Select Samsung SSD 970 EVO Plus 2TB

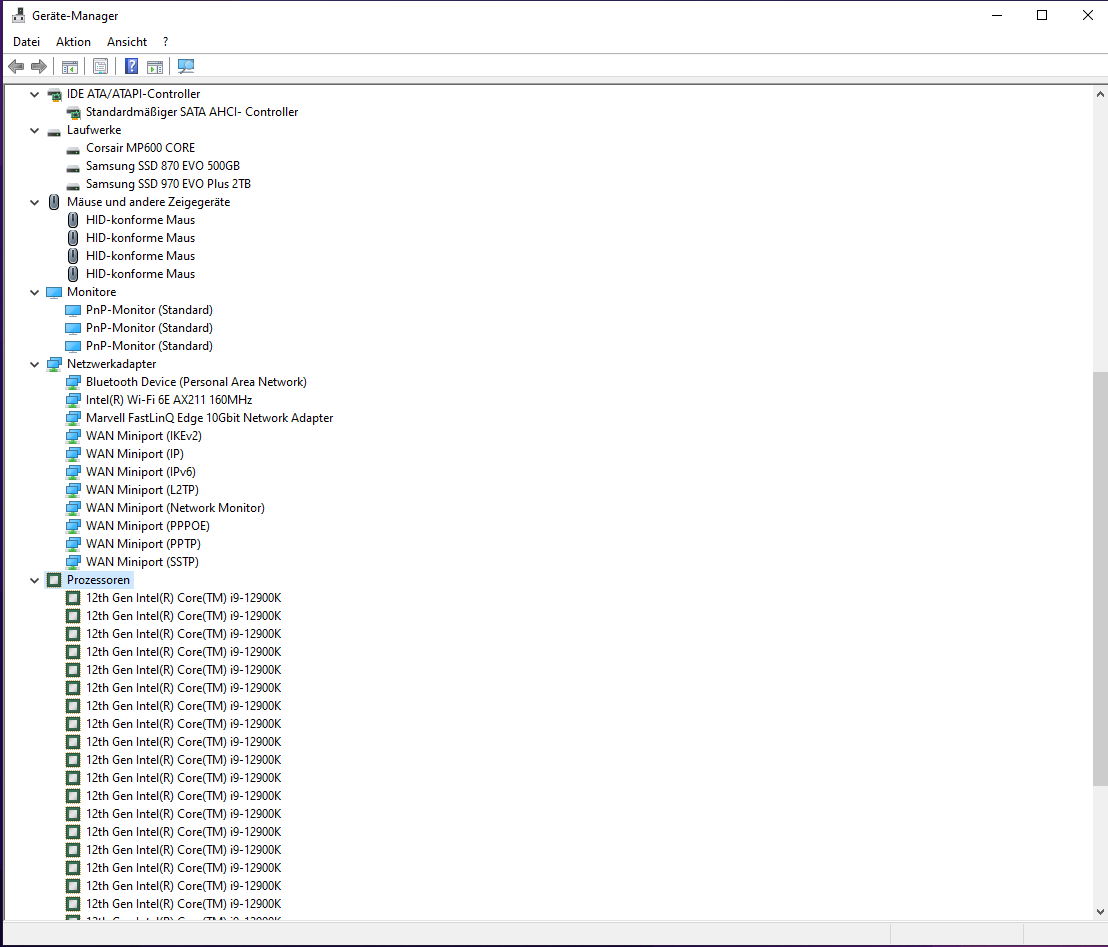point(168,184)
